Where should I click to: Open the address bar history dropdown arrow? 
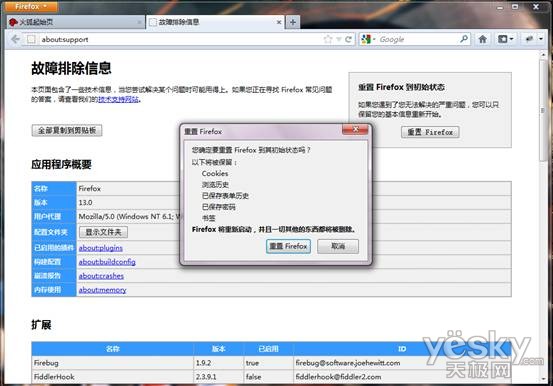338,39
